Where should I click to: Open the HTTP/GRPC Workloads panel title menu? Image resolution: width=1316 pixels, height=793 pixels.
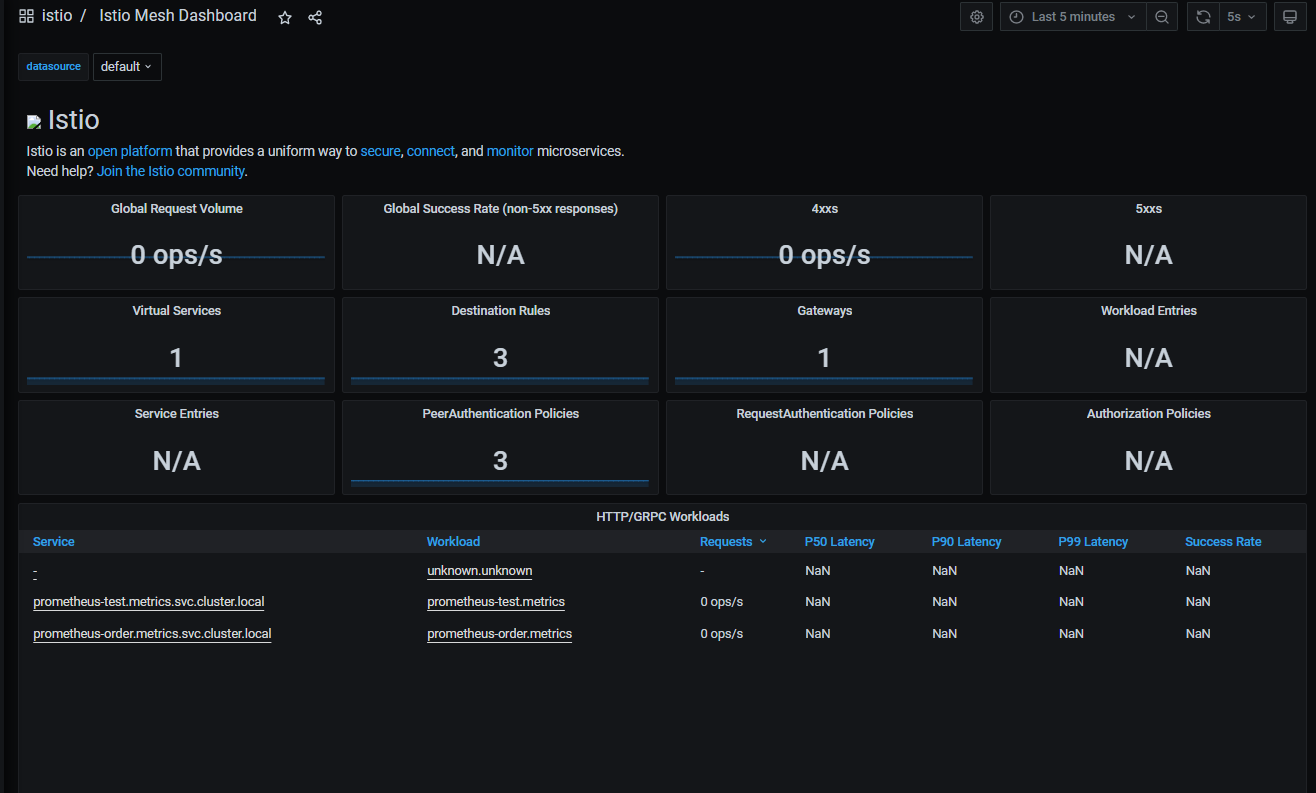click(662, 516)
